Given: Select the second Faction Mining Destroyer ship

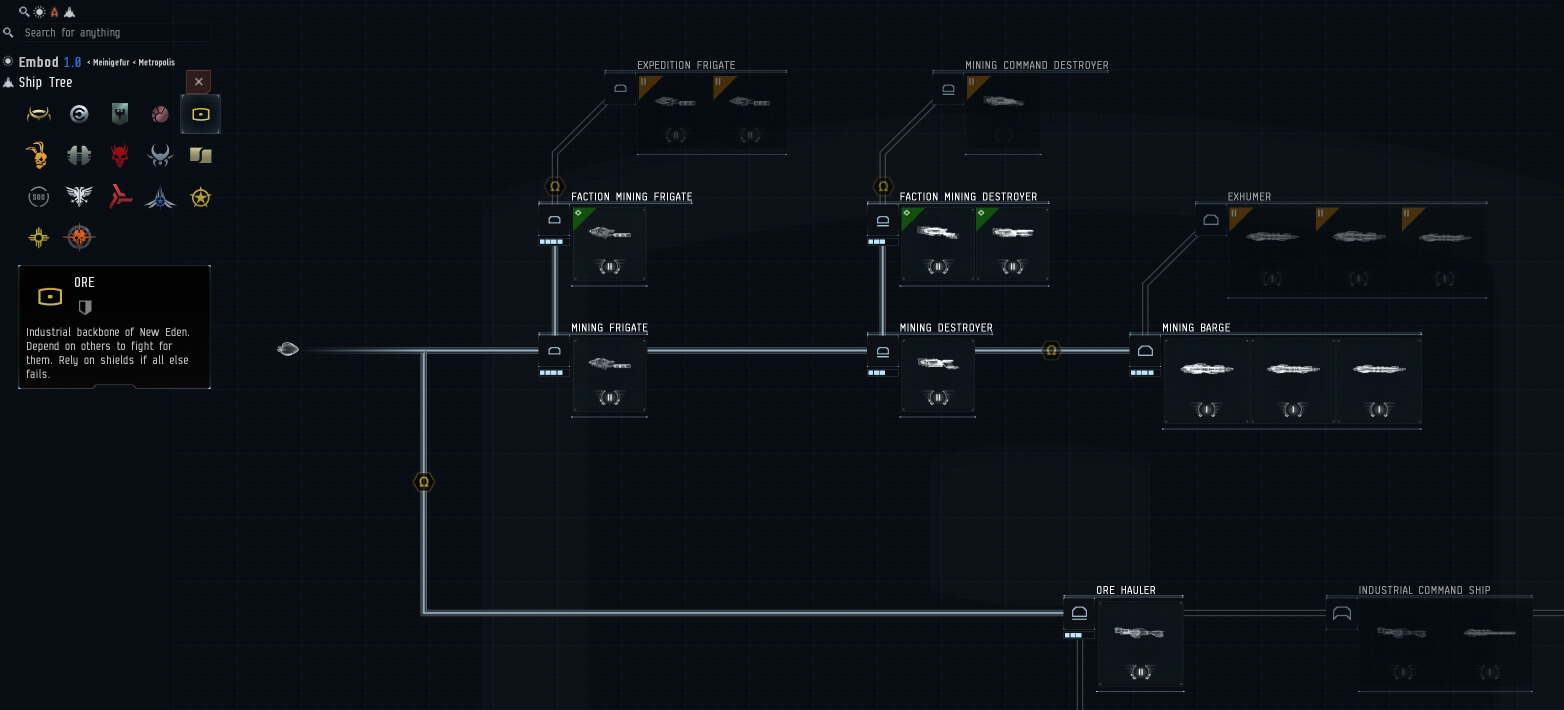Looking at the screenshot, I should [x=1012, y=245].
